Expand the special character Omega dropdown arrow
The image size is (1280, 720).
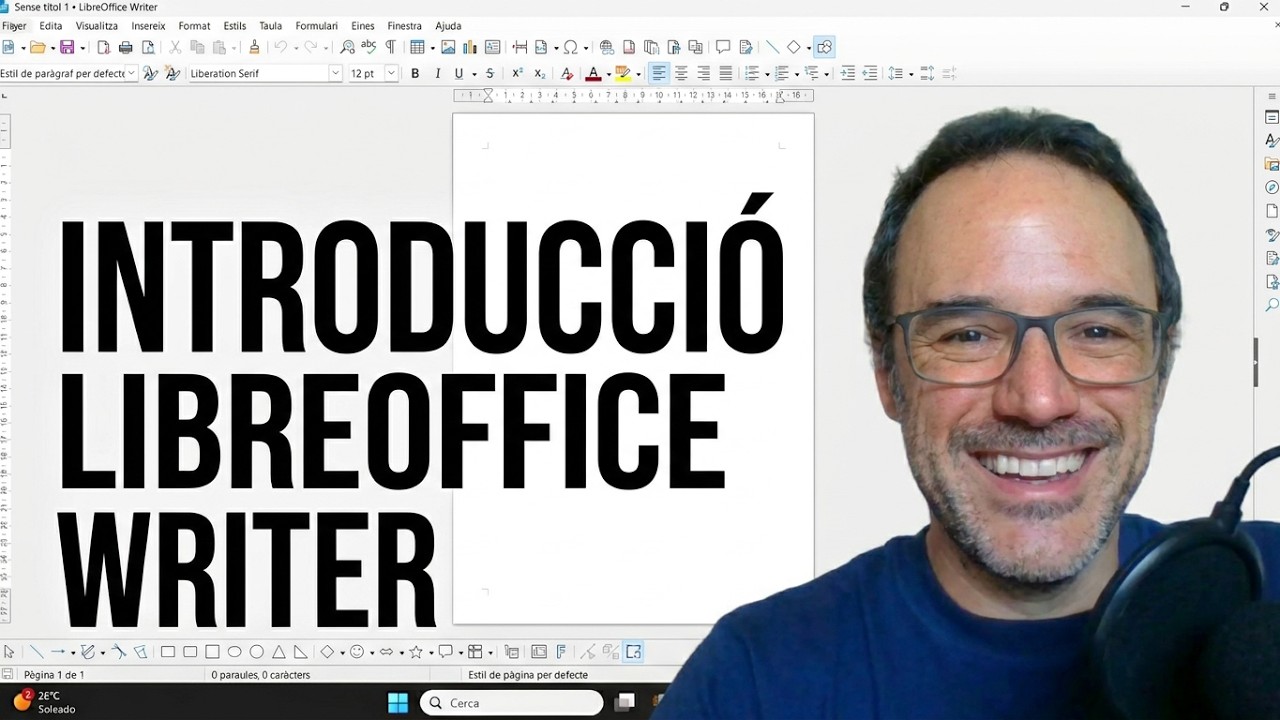[586, 48]
